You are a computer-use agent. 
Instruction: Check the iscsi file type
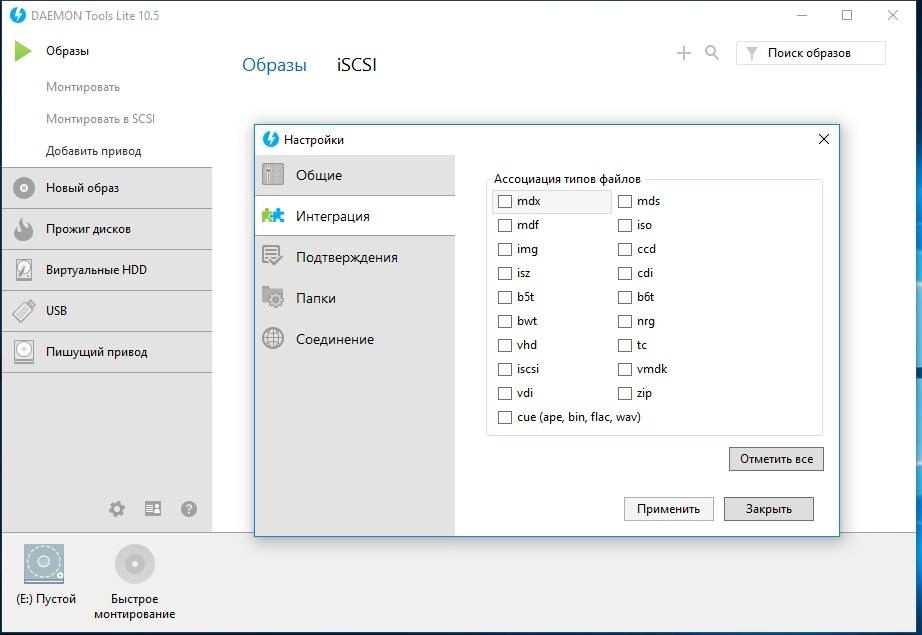505,369
